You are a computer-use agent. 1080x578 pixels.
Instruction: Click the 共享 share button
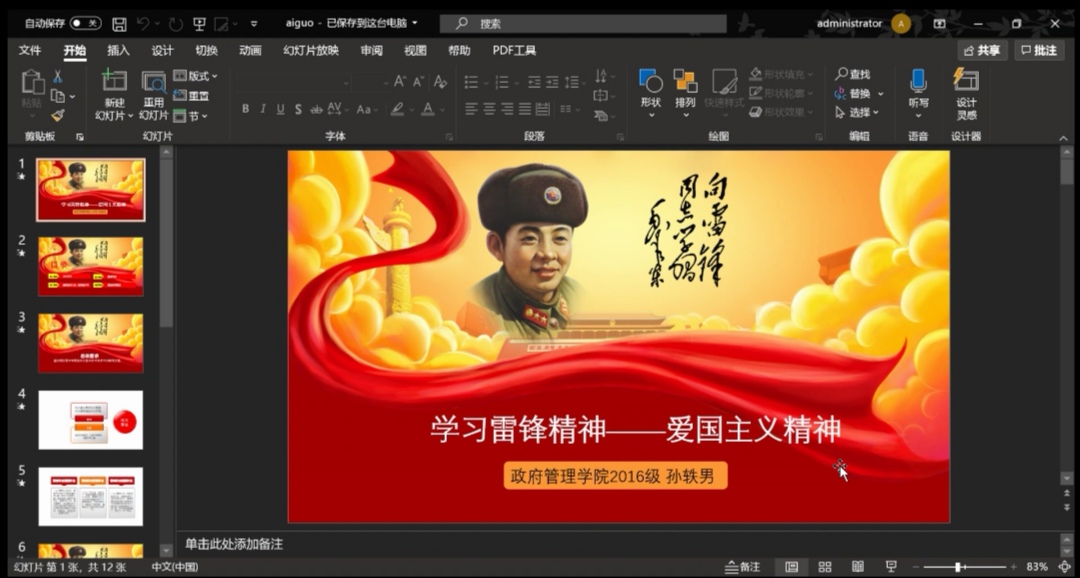click(982, 50)
